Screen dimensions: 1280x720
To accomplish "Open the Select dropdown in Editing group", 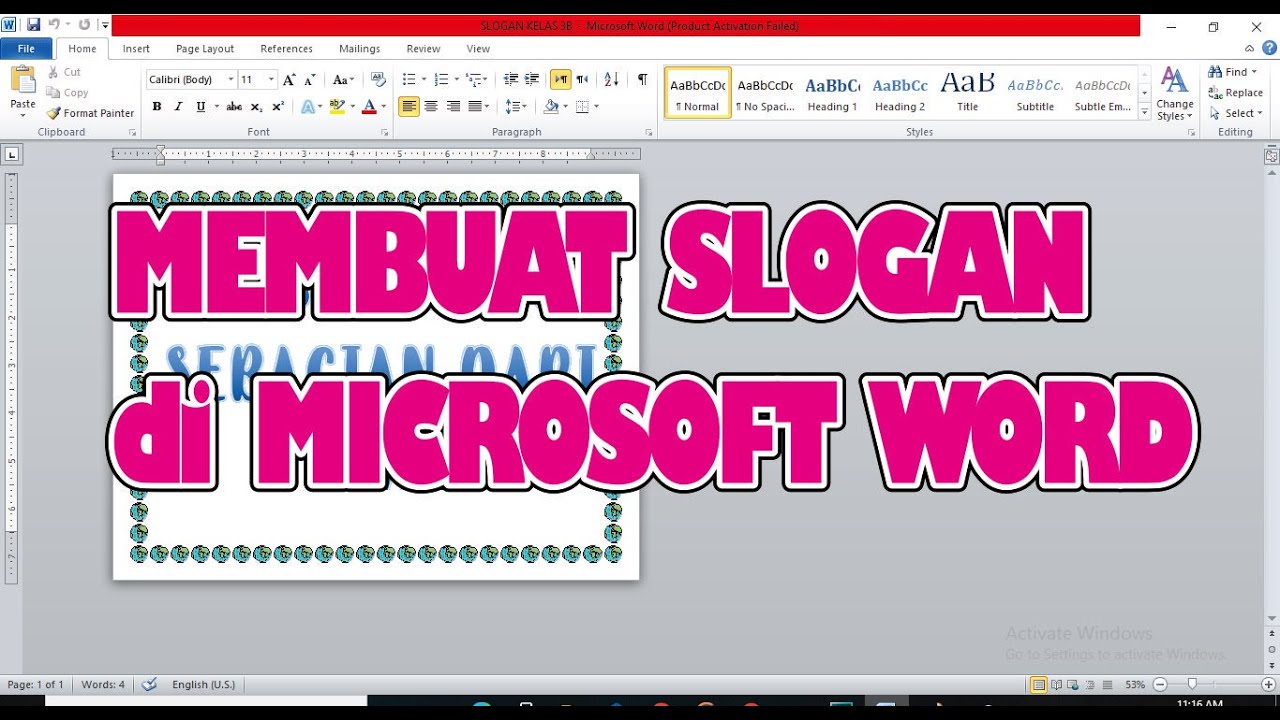I will 1236,113.
